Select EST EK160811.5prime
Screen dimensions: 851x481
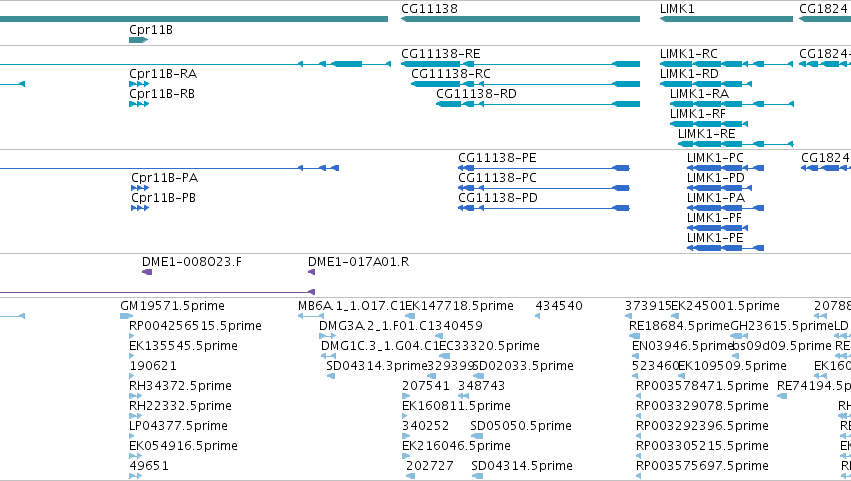(456, 407)
